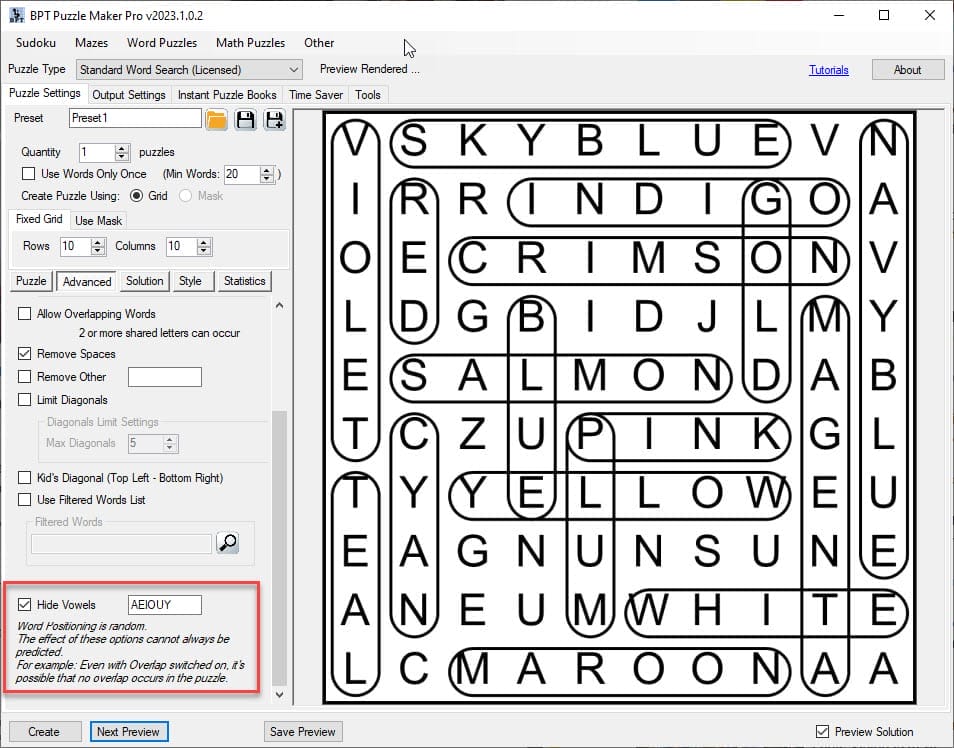Uncheck the Hide Vowels option
The image size is (954, 748).
pos(25,604)
